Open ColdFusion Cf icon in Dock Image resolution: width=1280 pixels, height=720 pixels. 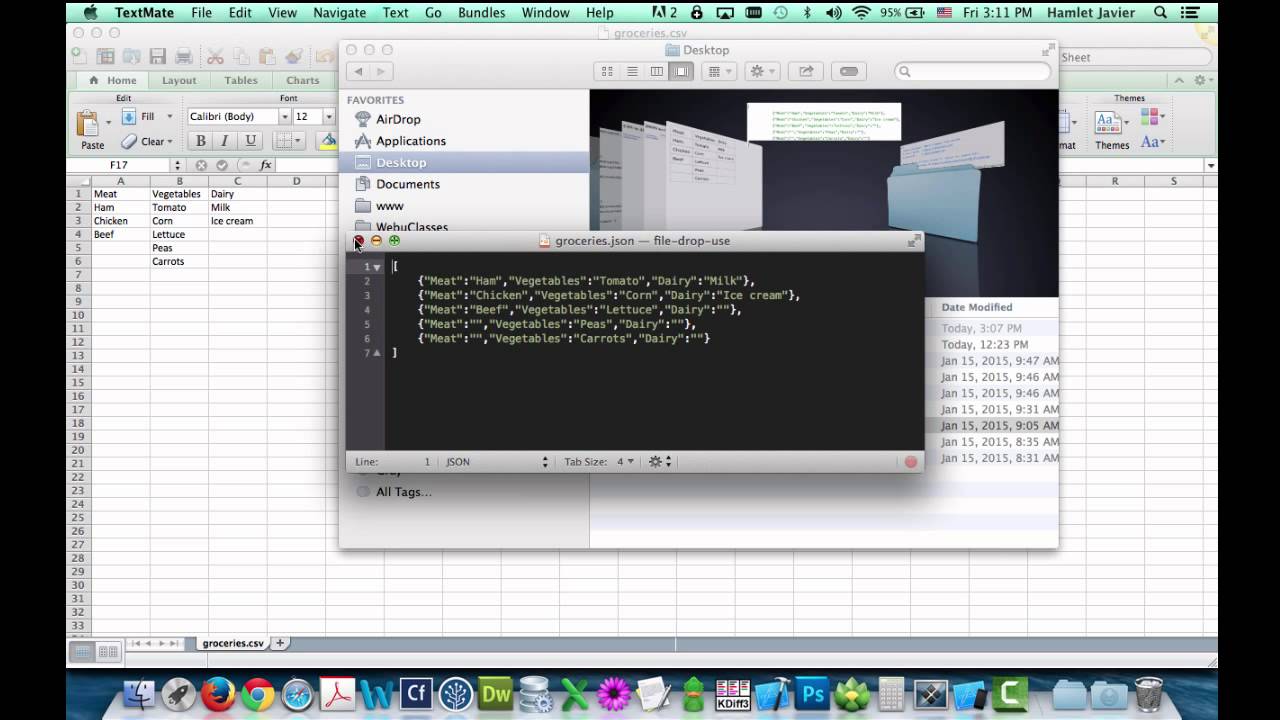click(416, 693)
